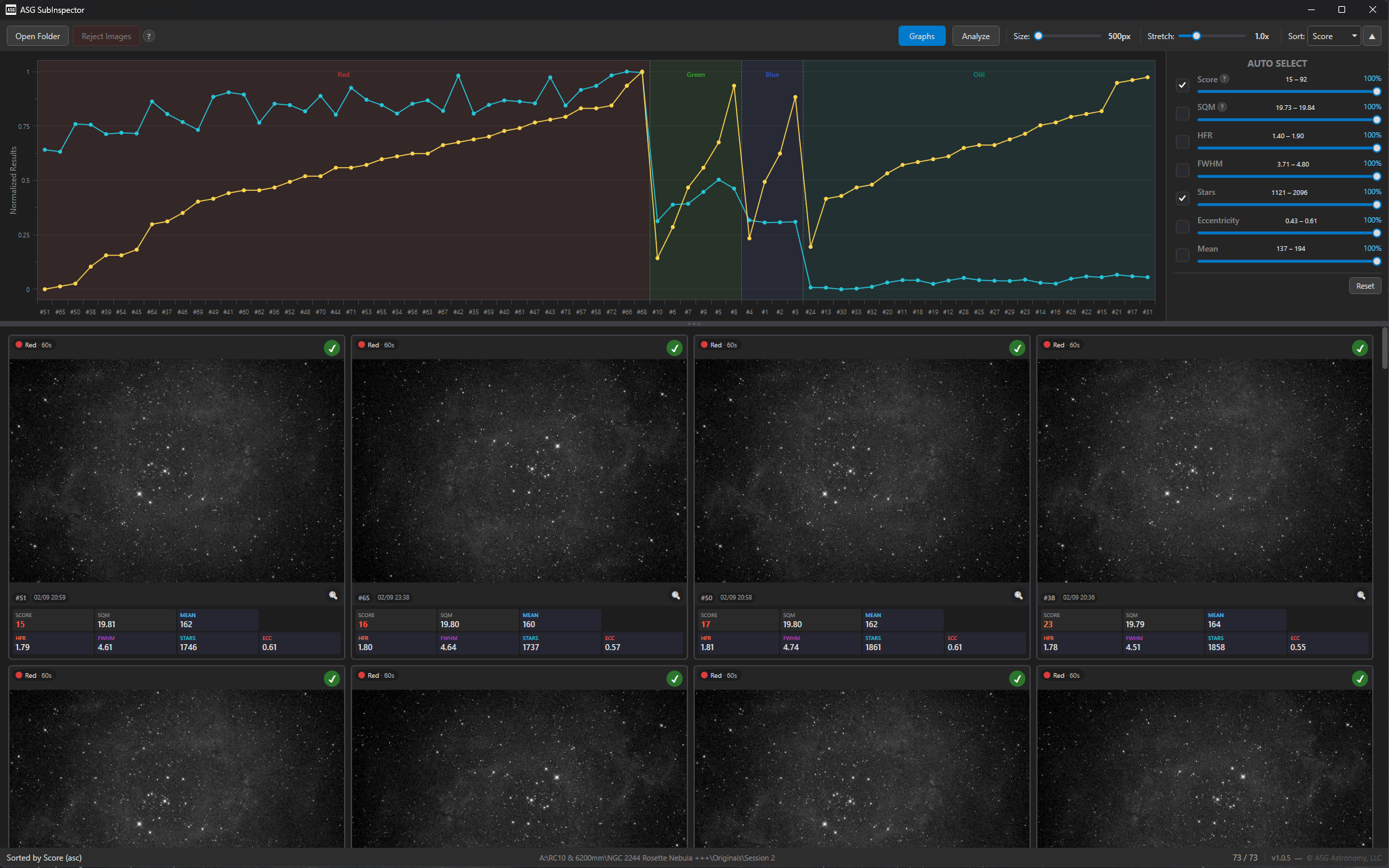Click the magnifier icon on image #51
Image resolution: width=1389 pixels, height=868 pixels.
(x=333, y=596)
